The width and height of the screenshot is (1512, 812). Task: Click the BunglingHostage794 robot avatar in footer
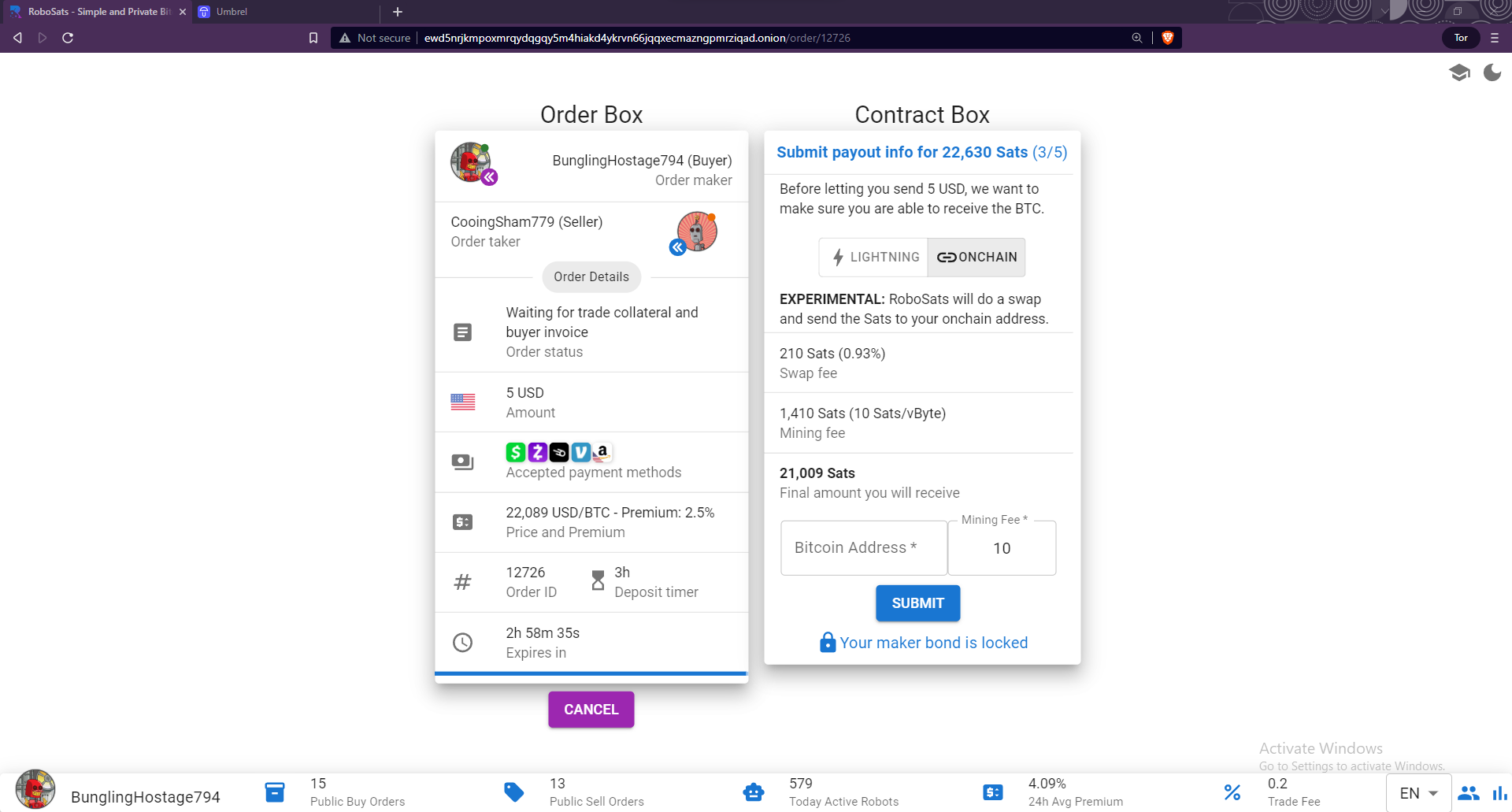pyautogui.click(x=35, y=790)
